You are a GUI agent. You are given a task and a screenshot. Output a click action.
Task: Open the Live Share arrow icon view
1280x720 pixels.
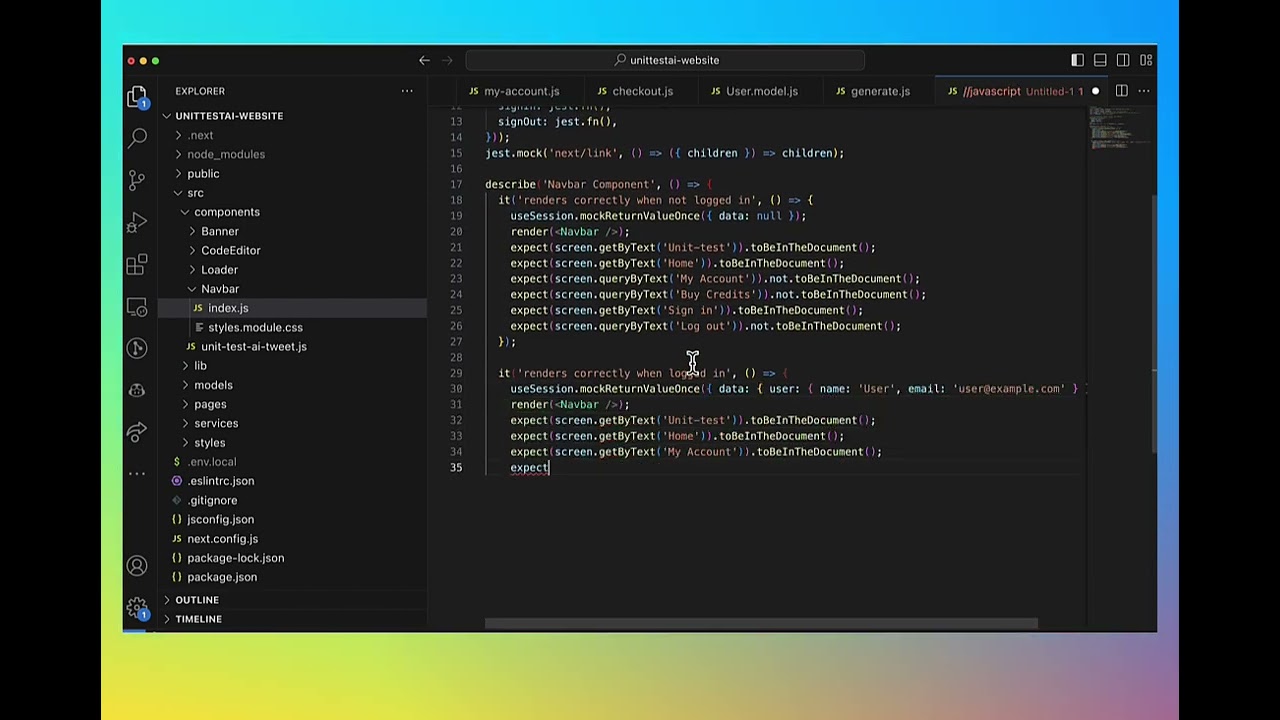click(137, 432)
